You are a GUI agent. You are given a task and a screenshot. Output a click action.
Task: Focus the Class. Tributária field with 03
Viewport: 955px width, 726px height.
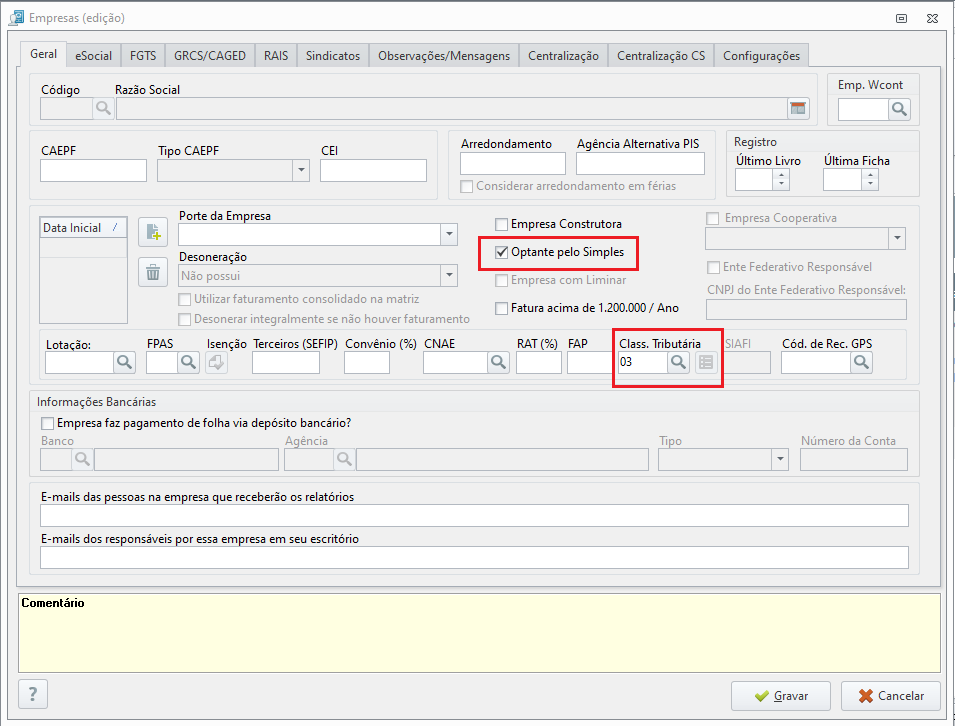tap(643, 362)
